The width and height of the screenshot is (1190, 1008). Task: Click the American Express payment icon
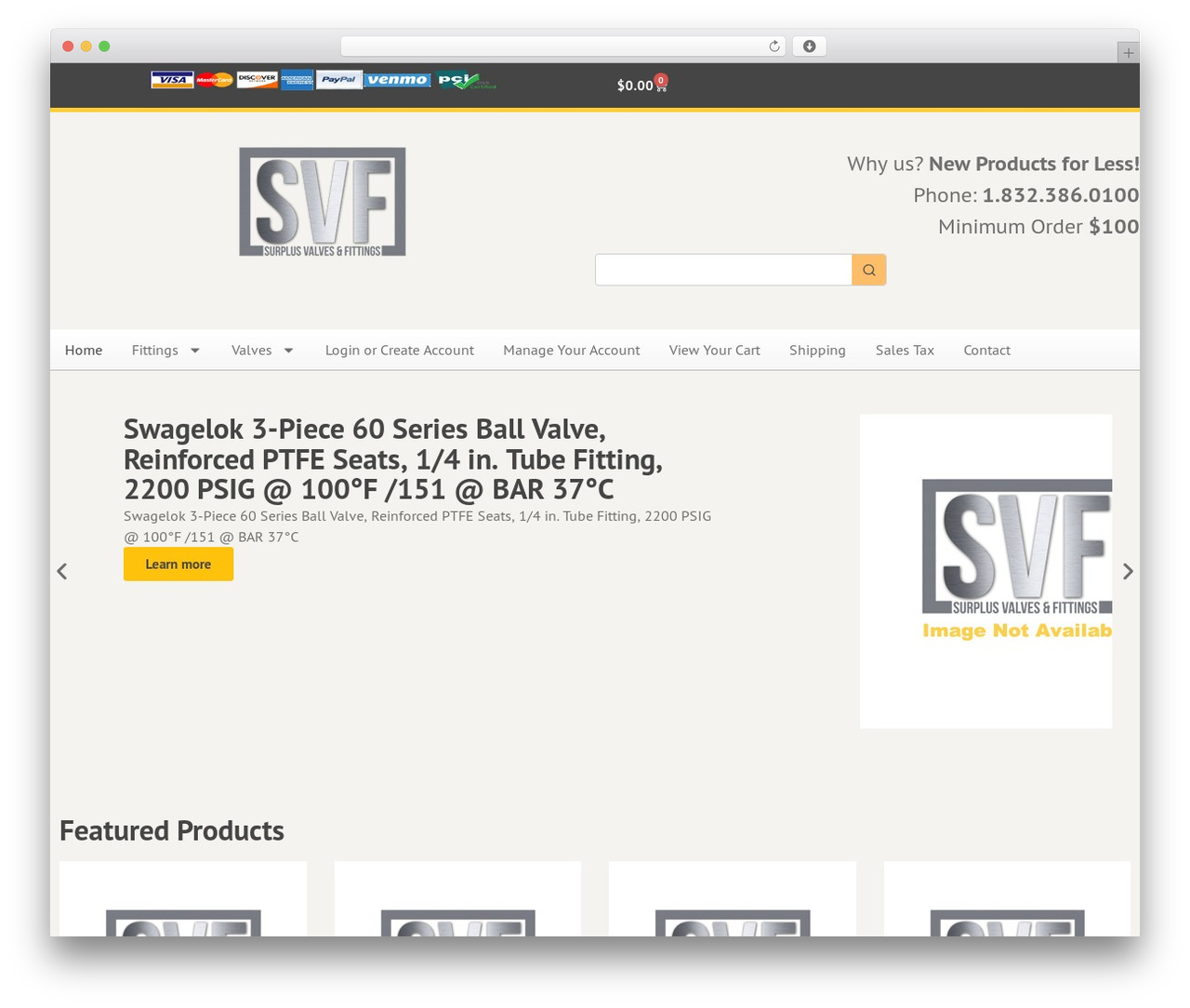coord(297,80)
